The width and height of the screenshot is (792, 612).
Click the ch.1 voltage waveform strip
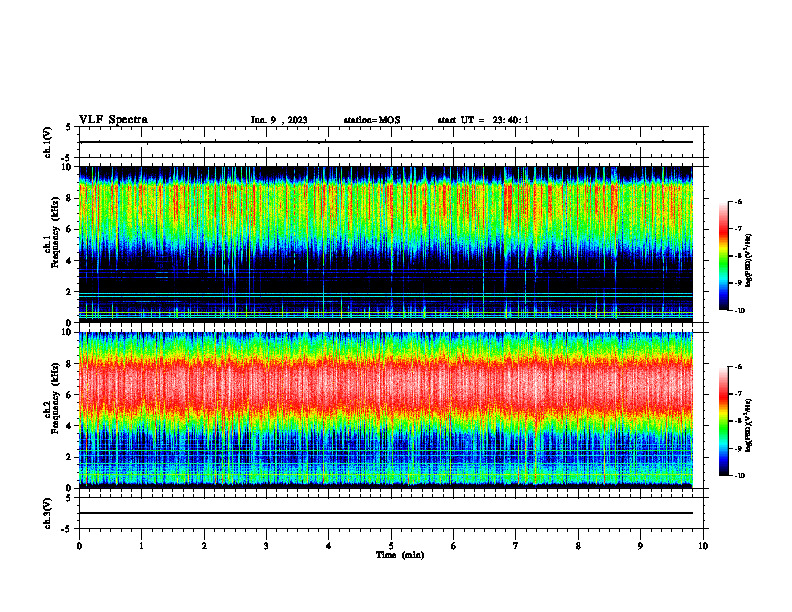(x=391, y=142)
